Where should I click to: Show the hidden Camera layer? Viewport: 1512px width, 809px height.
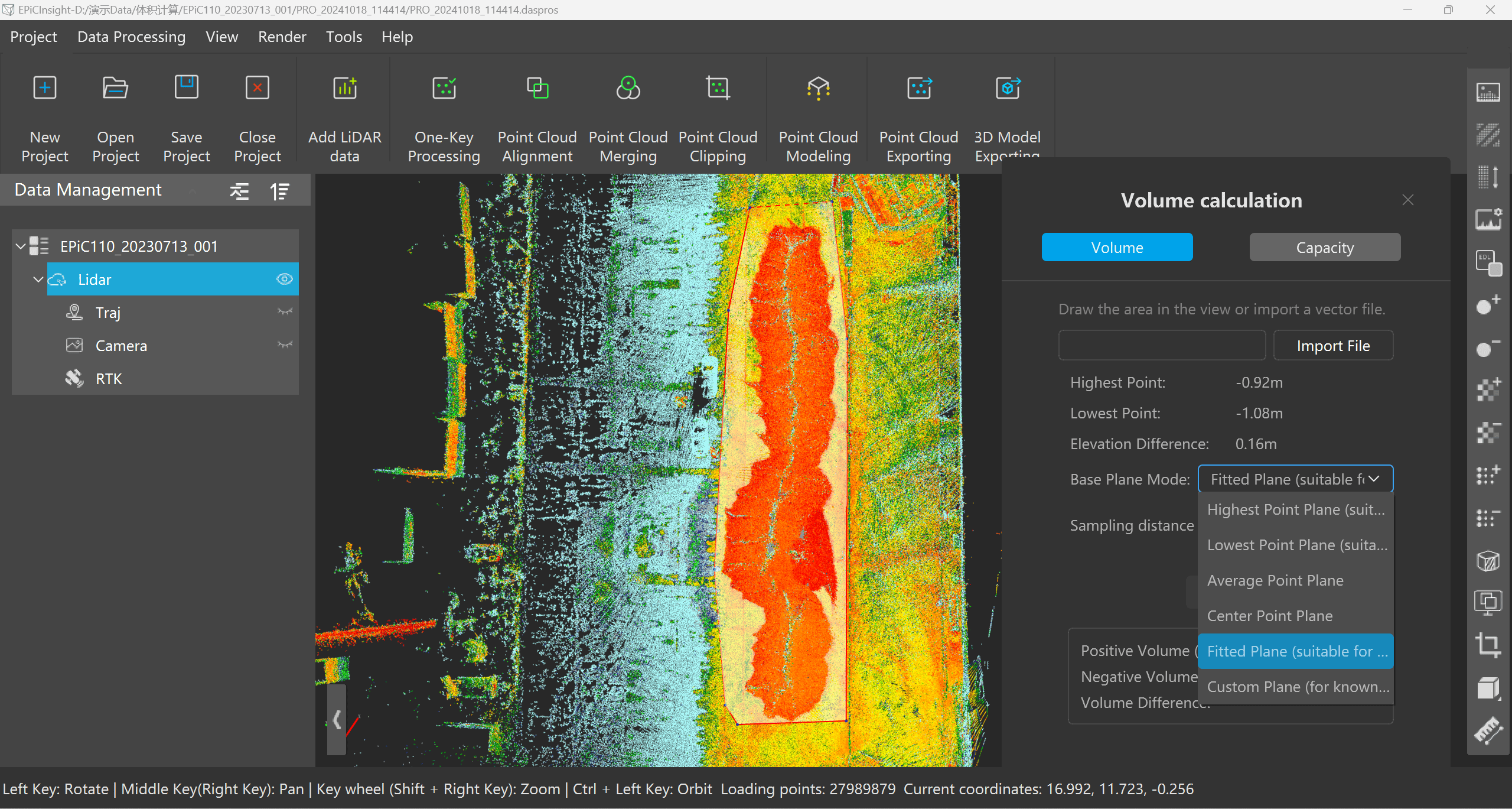pyautogui.click(x=284, y=345)
